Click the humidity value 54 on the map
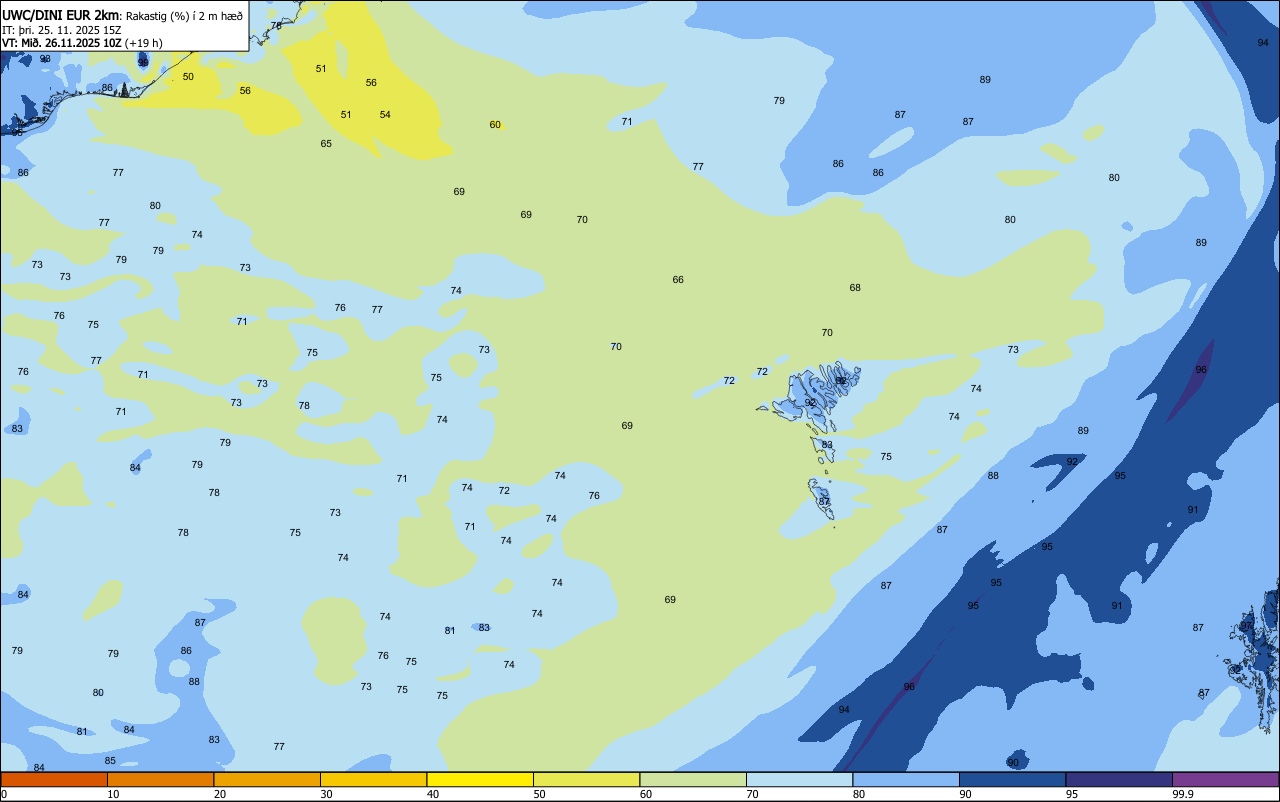 pyautogui.click(x=385, y=115)
